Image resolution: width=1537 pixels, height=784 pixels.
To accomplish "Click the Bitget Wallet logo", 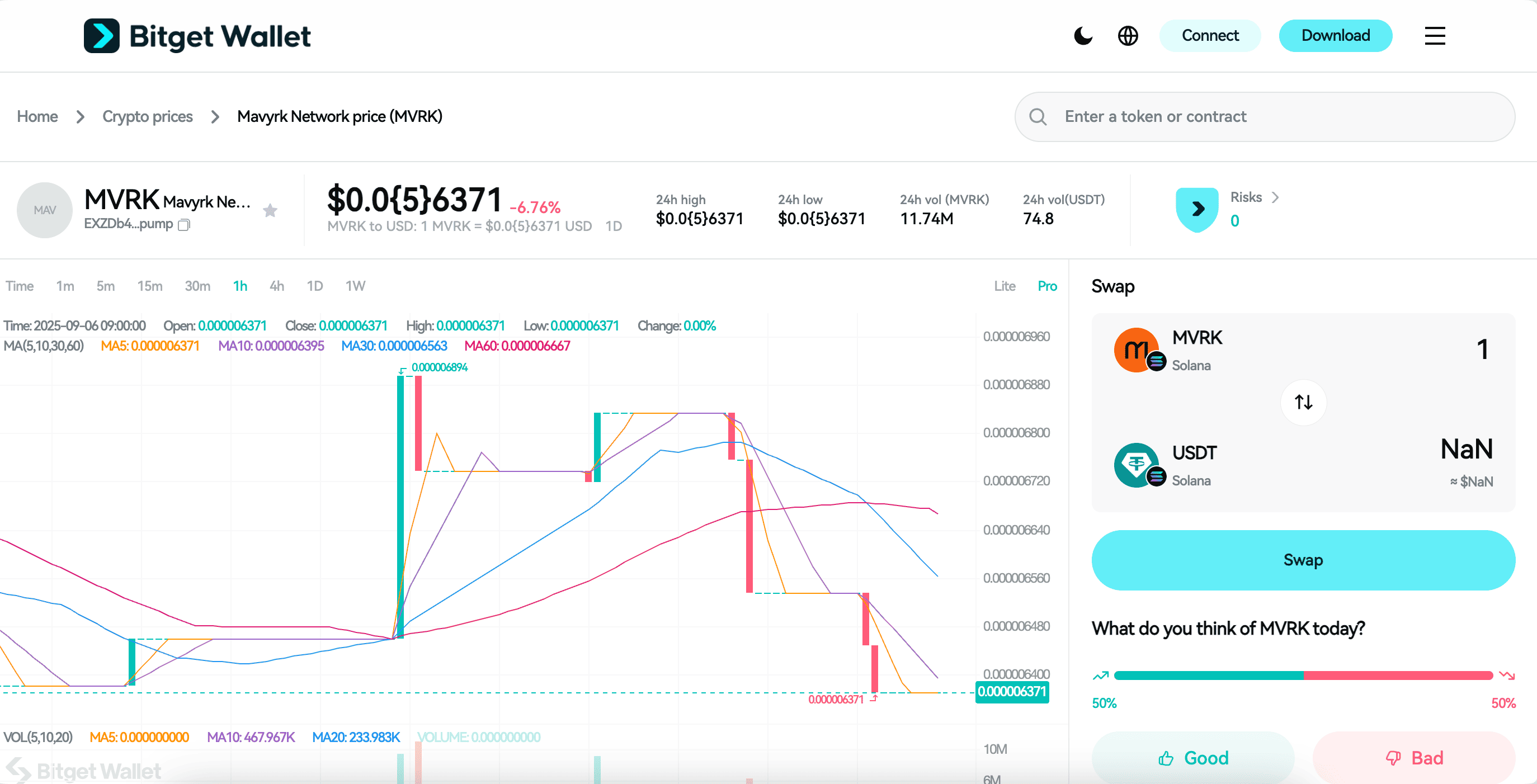I will (197, 36).
